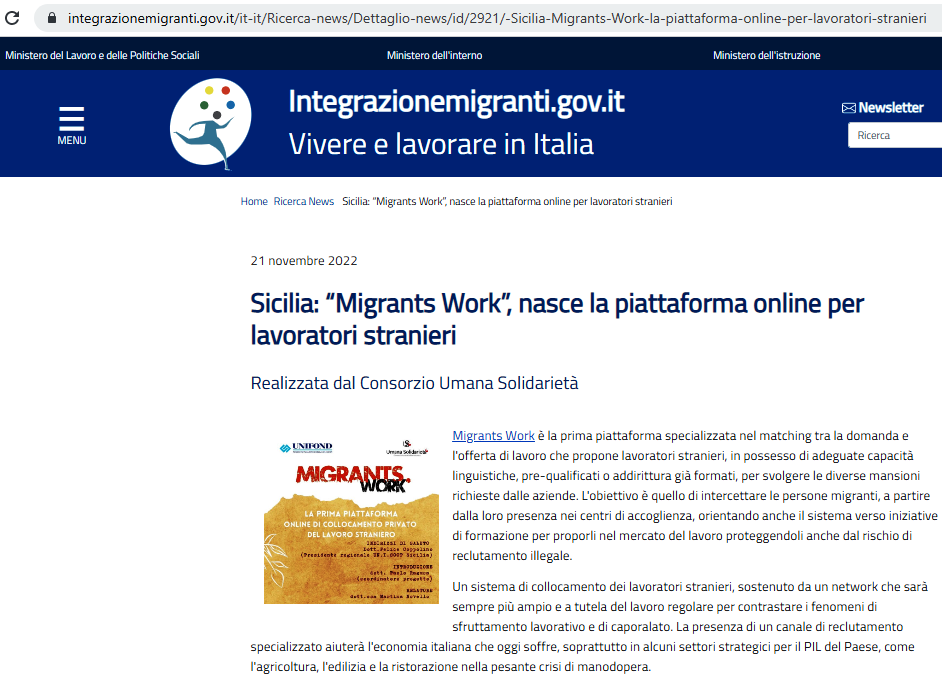This screenshot has height=690, width=942.
Task: Click the padlock site security icon
Action: pos(52,18)
